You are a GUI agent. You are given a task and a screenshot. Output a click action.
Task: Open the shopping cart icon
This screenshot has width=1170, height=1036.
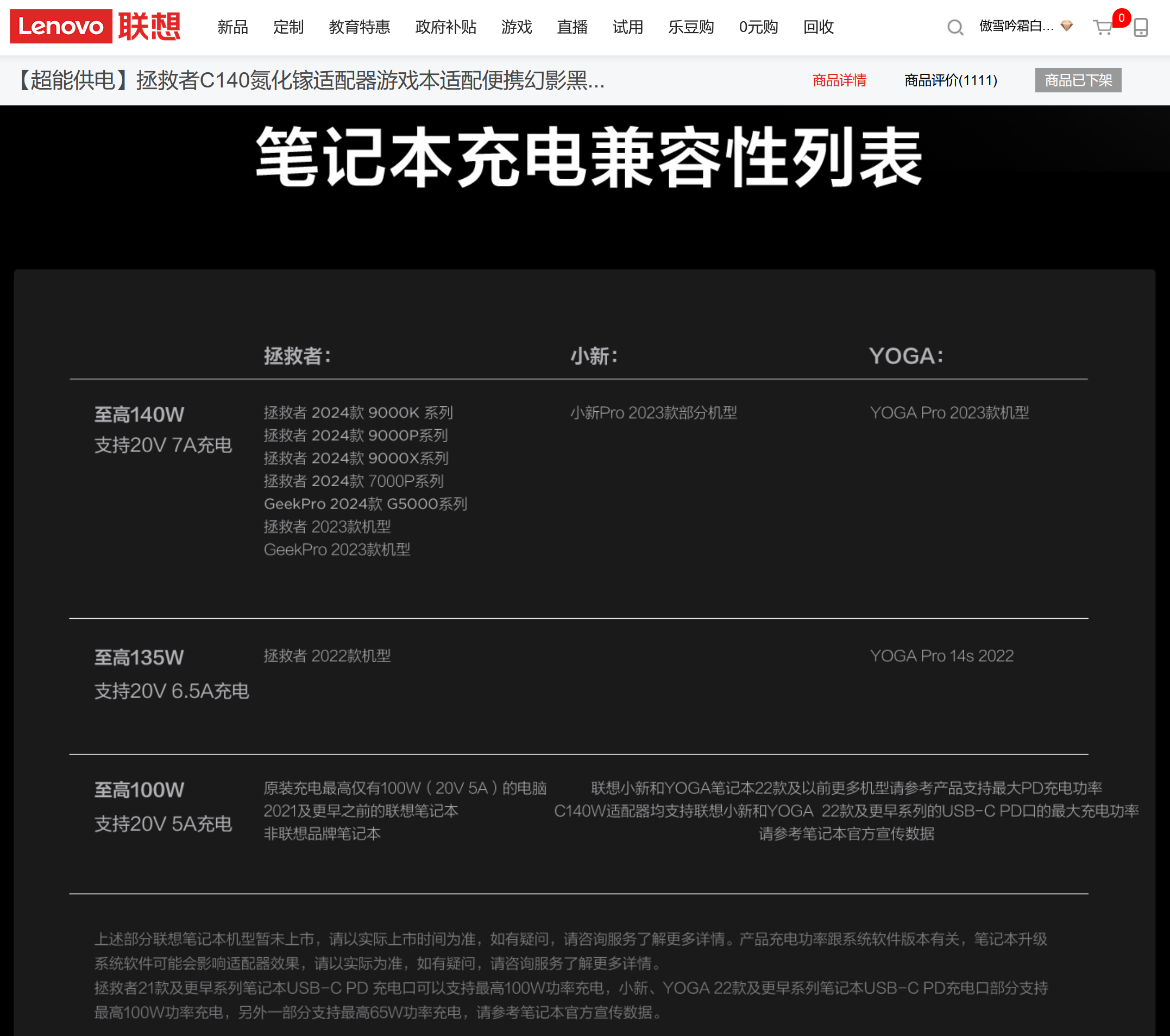click(x=1103, y=27)
